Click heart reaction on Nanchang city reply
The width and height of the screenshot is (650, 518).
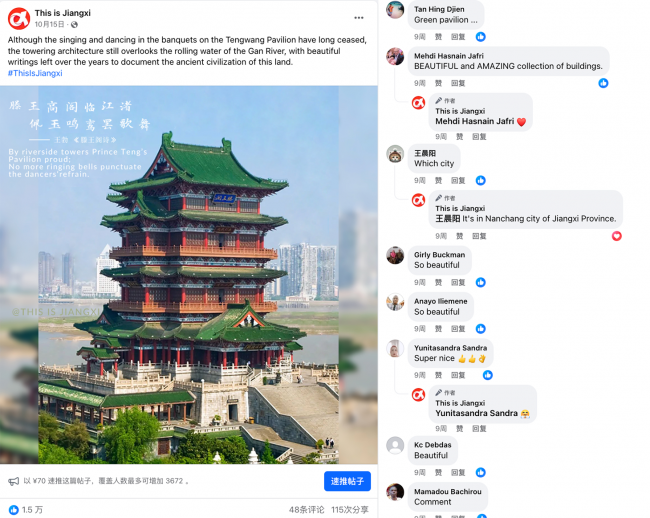pyautogui.click(x=616, y=236)
